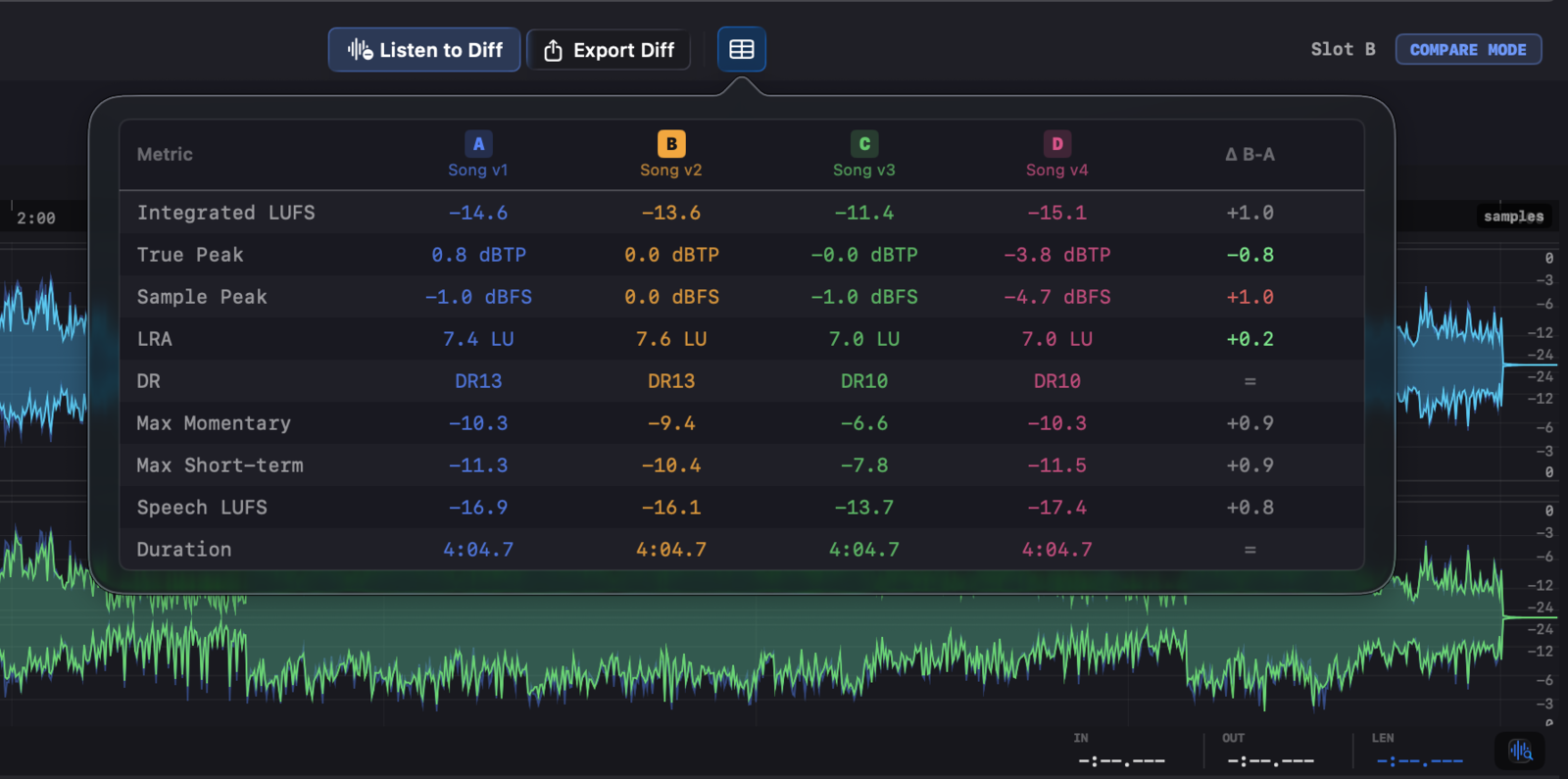Select the Integrated LUFS row label

(225, 213)
